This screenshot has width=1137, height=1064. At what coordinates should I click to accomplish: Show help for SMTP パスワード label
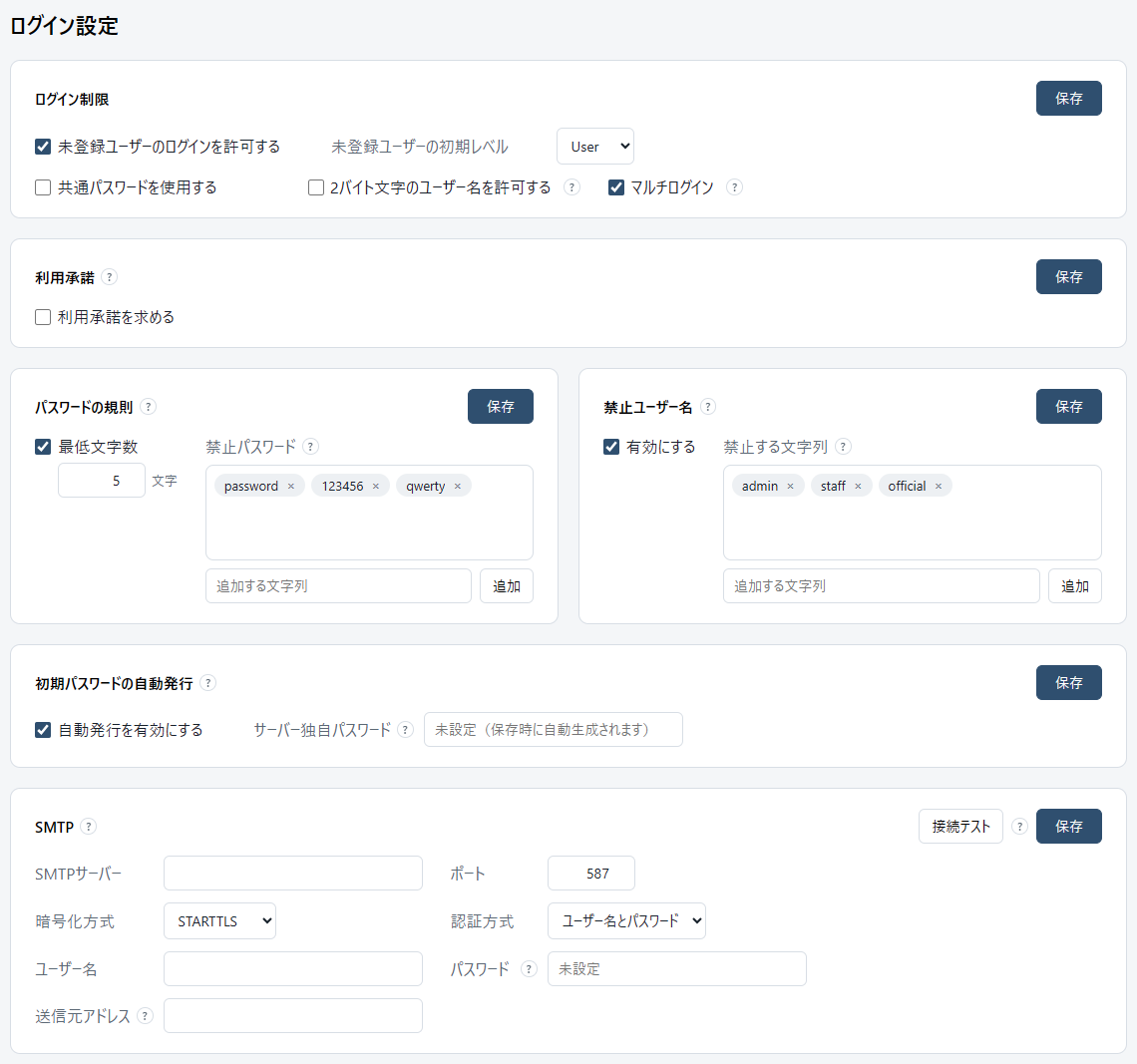pos(529,969)
